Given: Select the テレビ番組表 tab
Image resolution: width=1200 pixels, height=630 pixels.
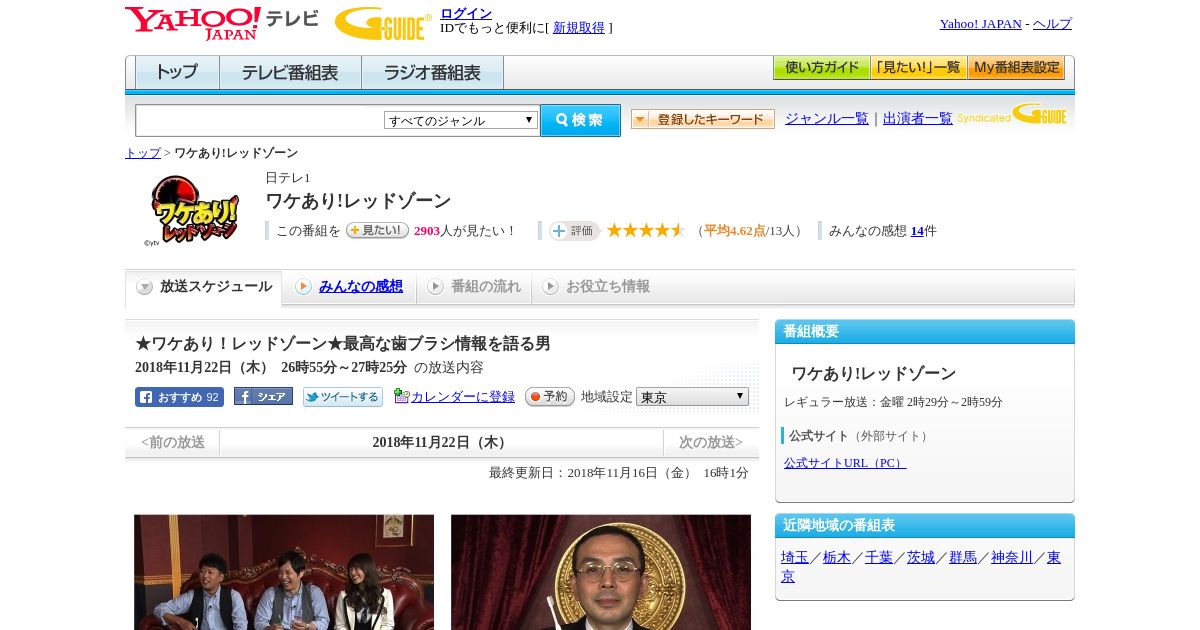Looking at the screenshot, I should pos(290,73).
